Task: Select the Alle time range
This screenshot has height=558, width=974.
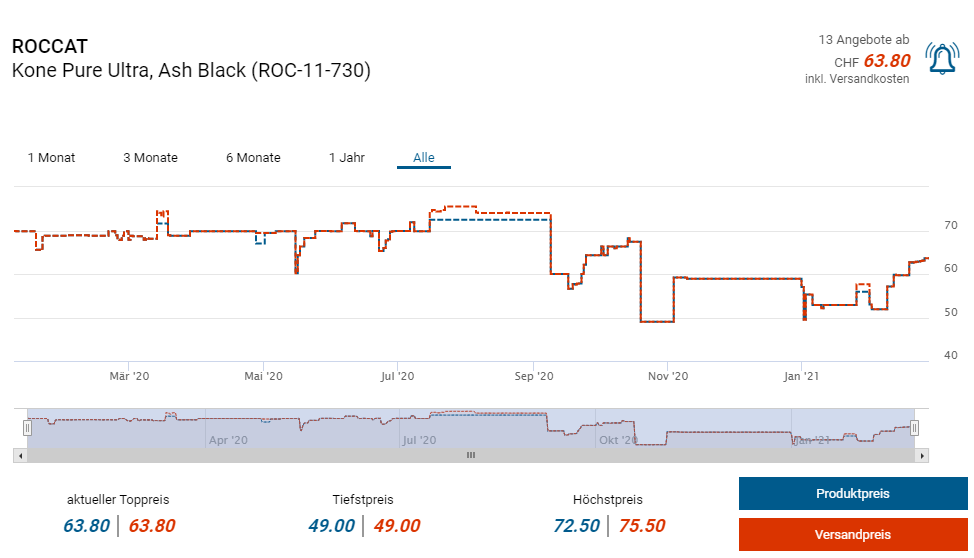Action: click(x=424, y=158)
